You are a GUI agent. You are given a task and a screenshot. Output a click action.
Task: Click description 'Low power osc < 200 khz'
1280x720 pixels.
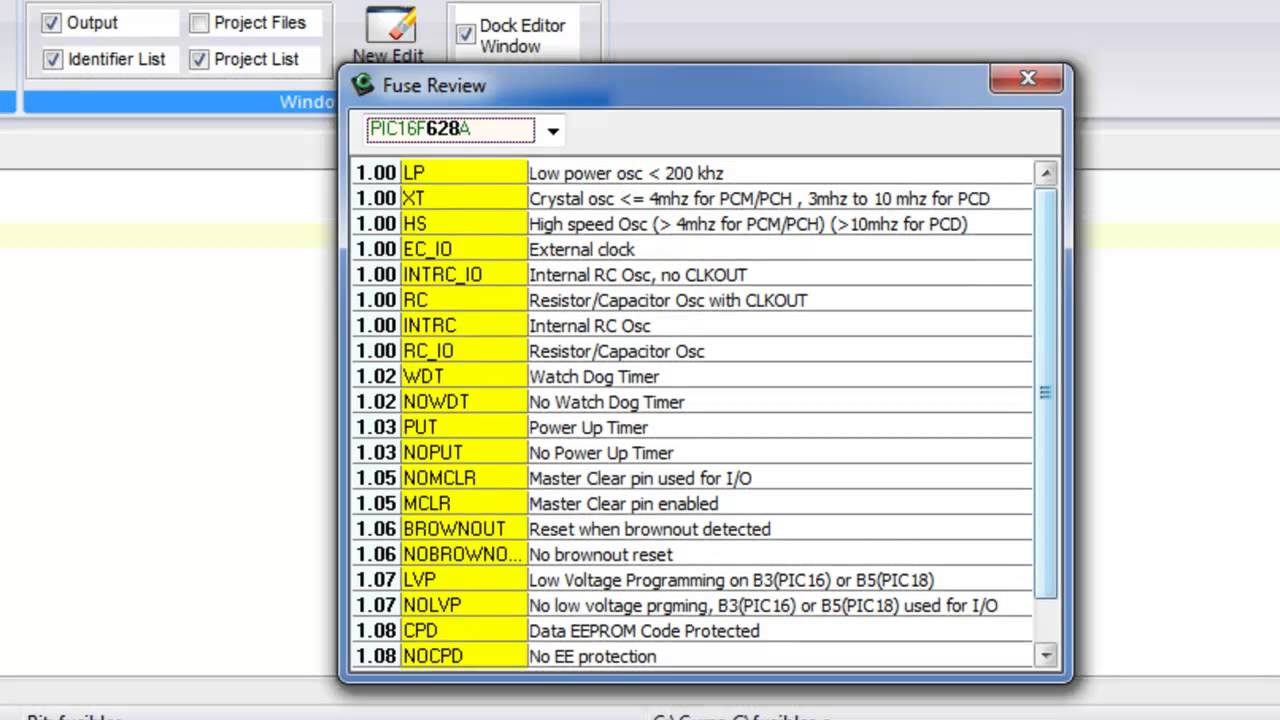click(626, 173)
